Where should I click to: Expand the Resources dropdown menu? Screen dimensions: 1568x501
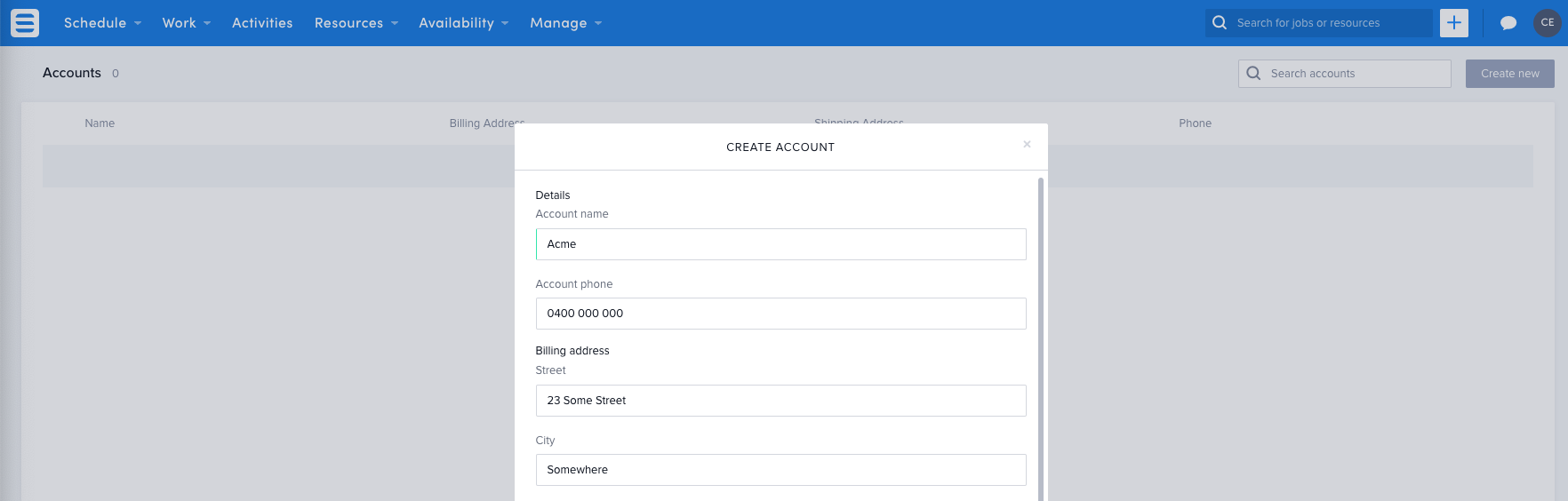click(x=356, y=23)
